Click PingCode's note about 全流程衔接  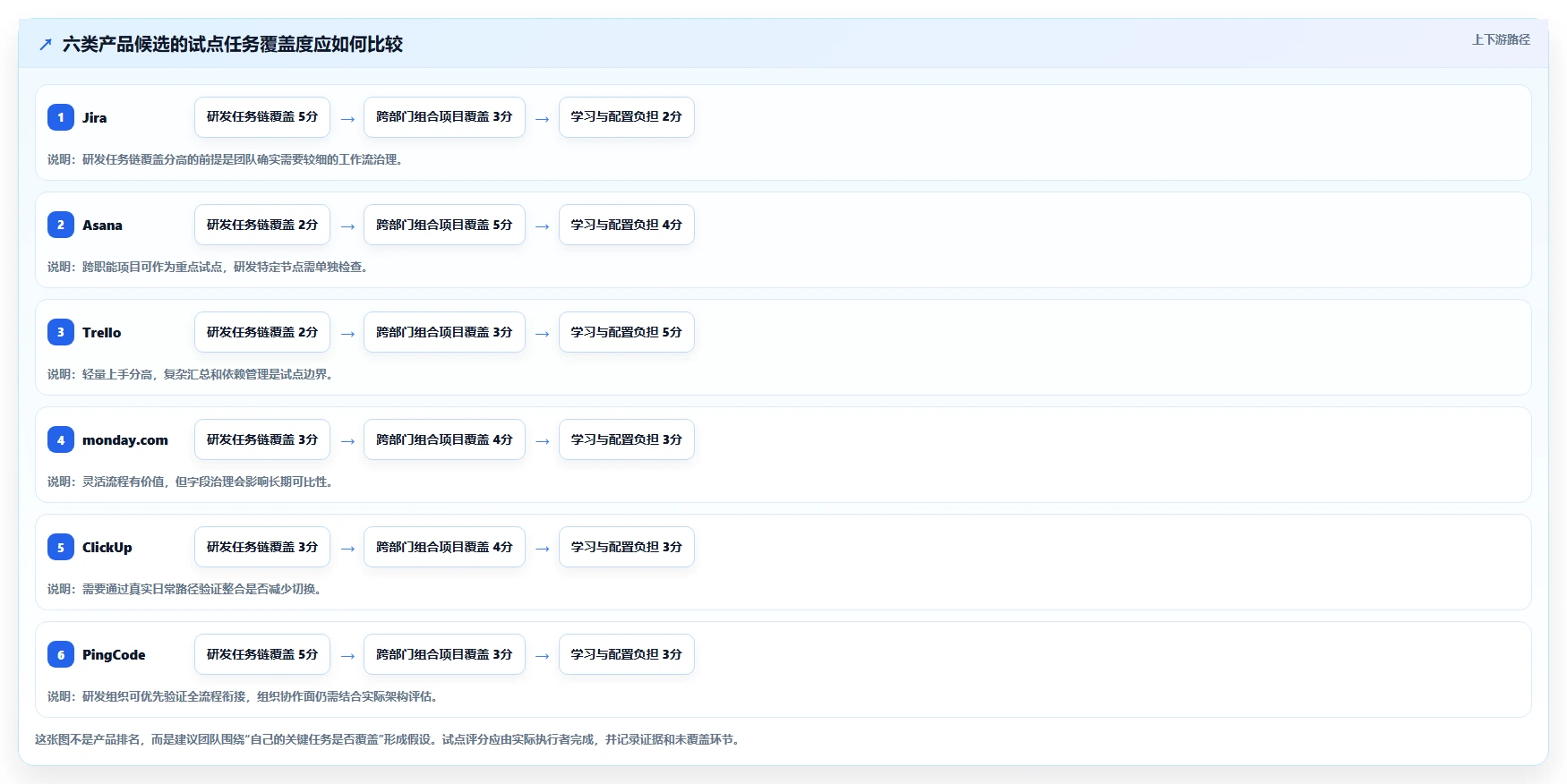tap(244, 696)
